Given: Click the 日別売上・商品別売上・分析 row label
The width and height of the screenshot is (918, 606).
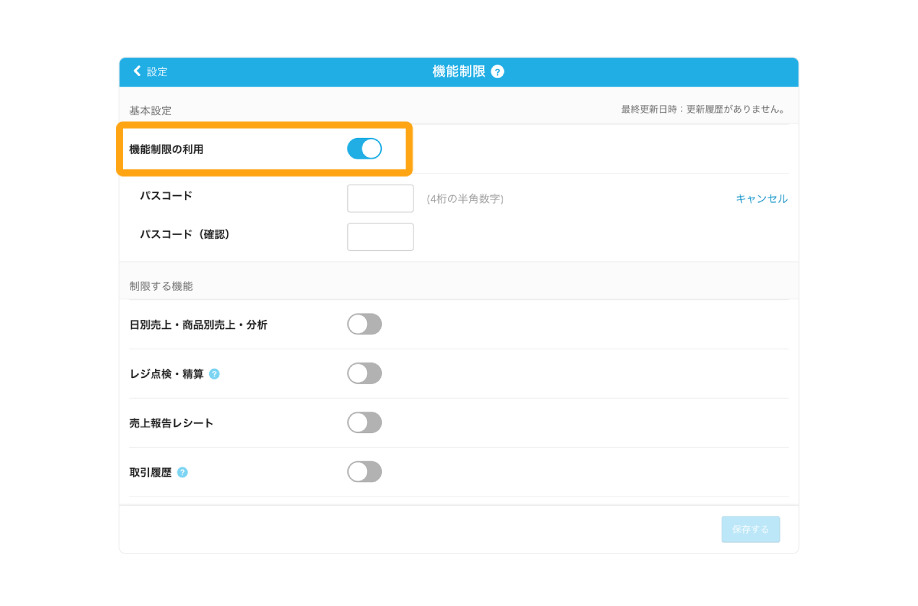Looking at the screenshot, I should [x=198, y=325].
